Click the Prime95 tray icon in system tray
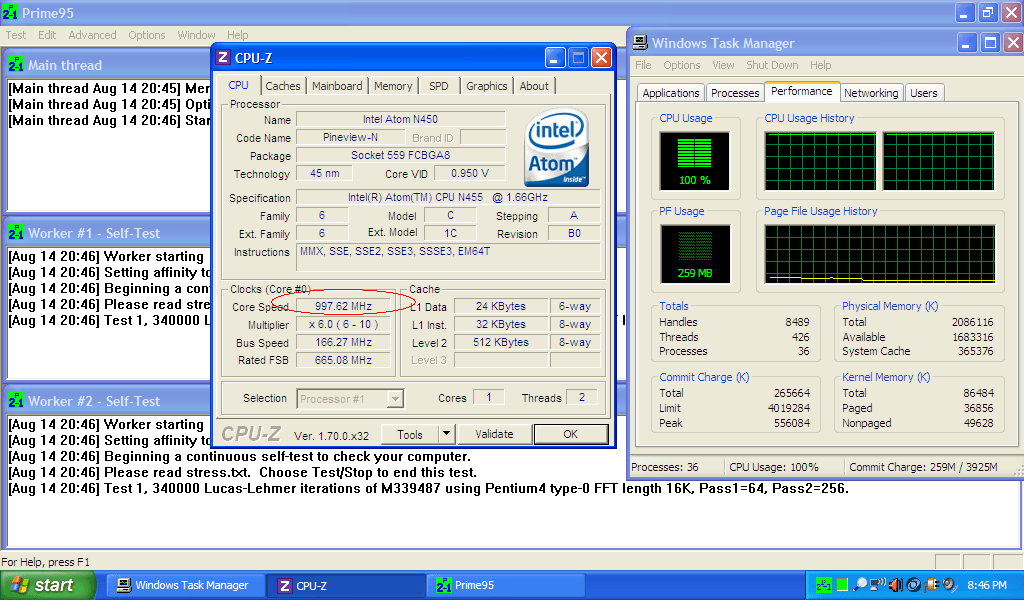 (824, 585)
